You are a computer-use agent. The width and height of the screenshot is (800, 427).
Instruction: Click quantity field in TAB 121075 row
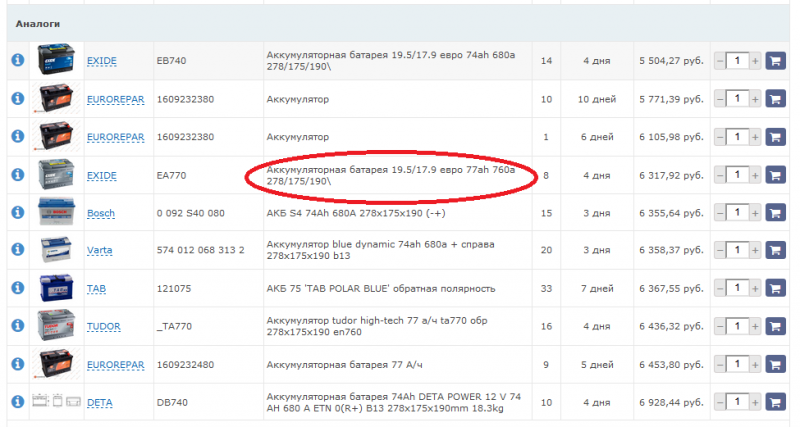737,288
